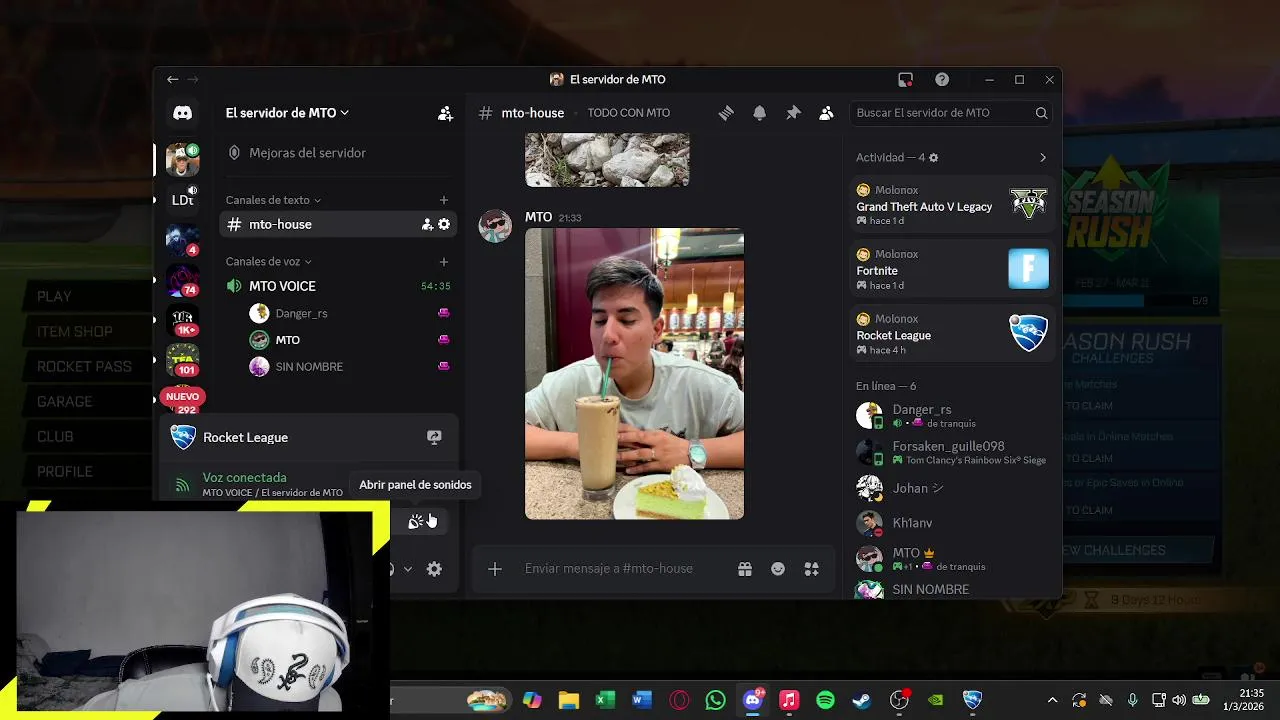Open voice connection signal icon
The width and height of the screenshot is (1280, 720).
pos(182,485)
